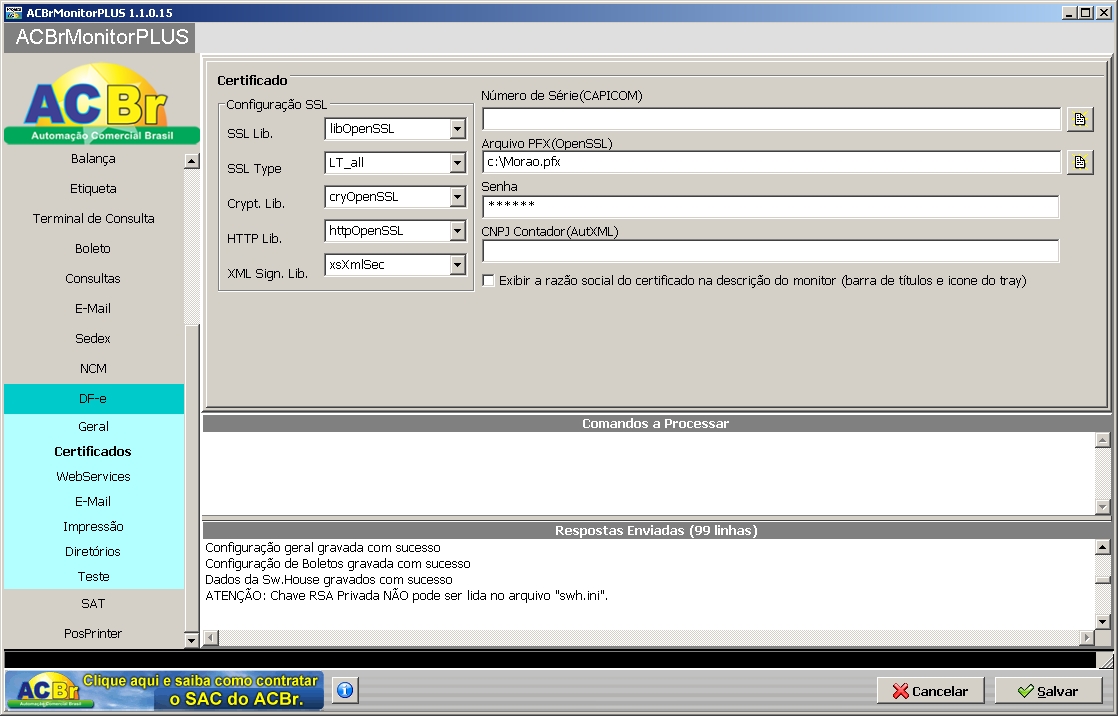The image size is (1118, 716).
Task: Enable showing certificate razão social checkbox
Action: click(x=488, y=280)
